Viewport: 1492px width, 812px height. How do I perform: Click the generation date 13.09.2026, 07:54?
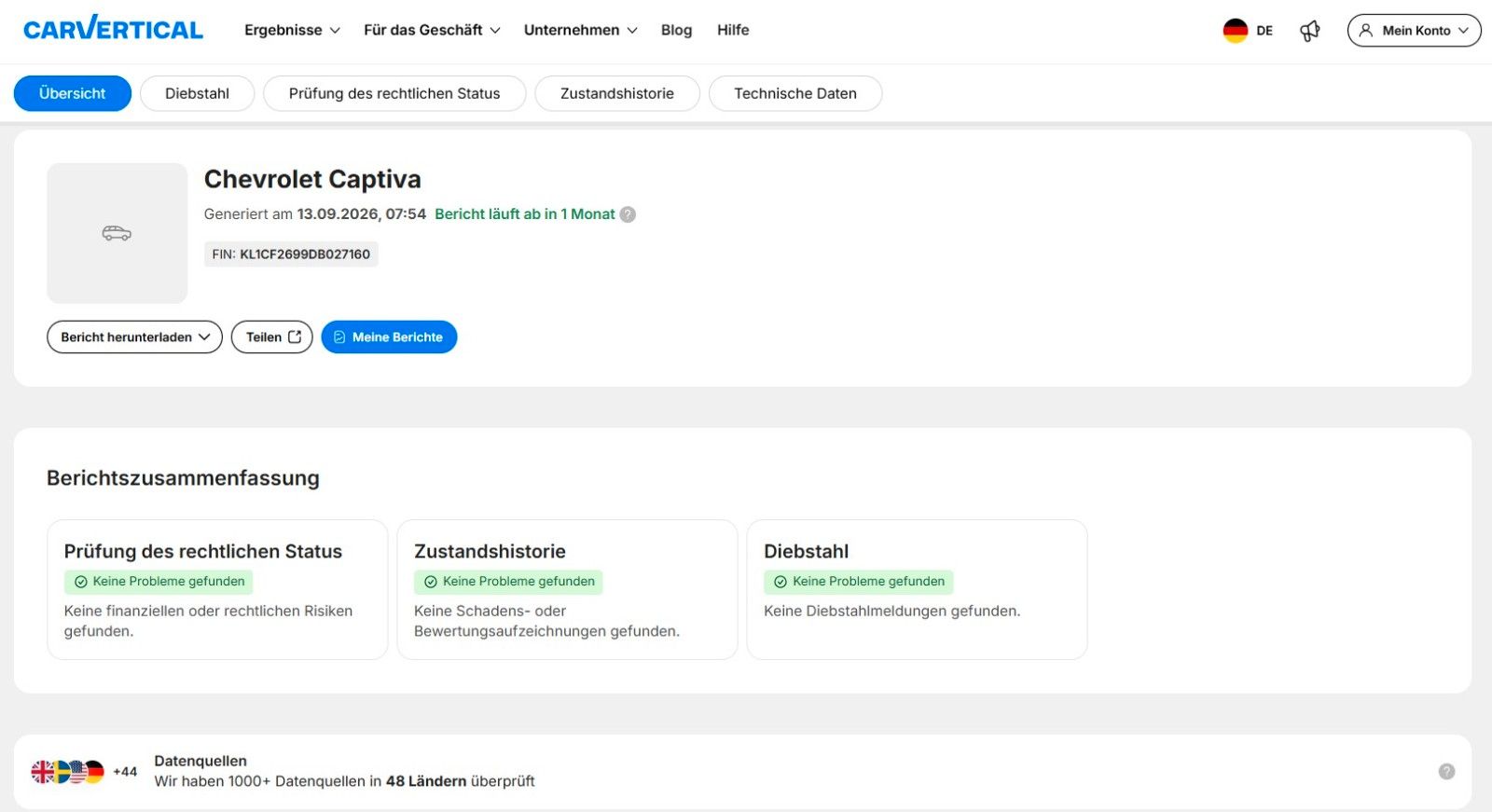point(362,214)
